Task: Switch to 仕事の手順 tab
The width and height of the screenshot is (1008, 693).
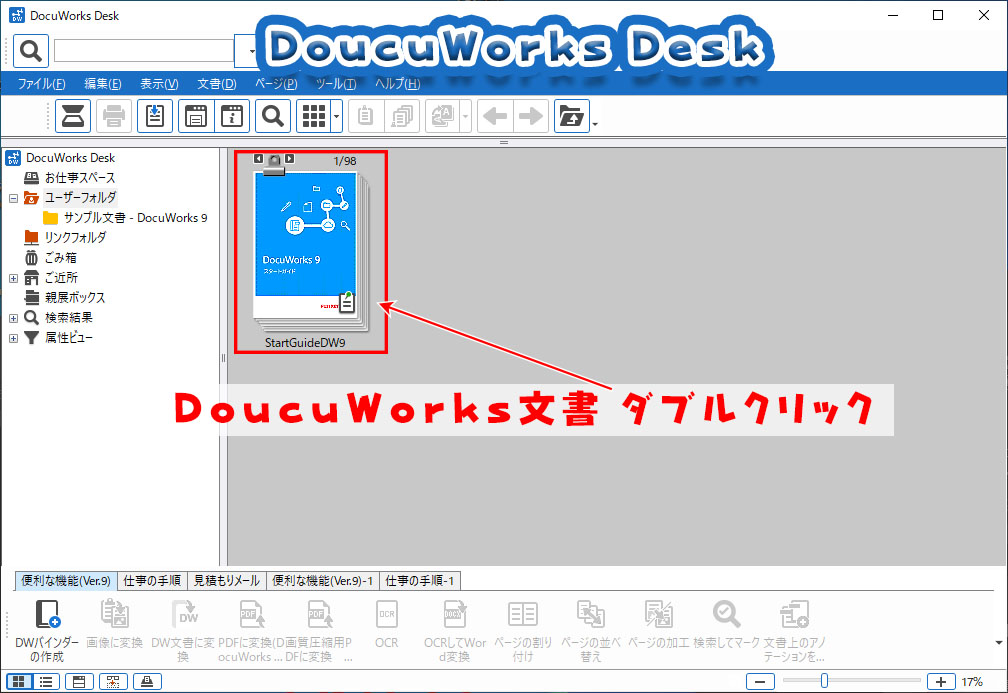Action: 152,581
